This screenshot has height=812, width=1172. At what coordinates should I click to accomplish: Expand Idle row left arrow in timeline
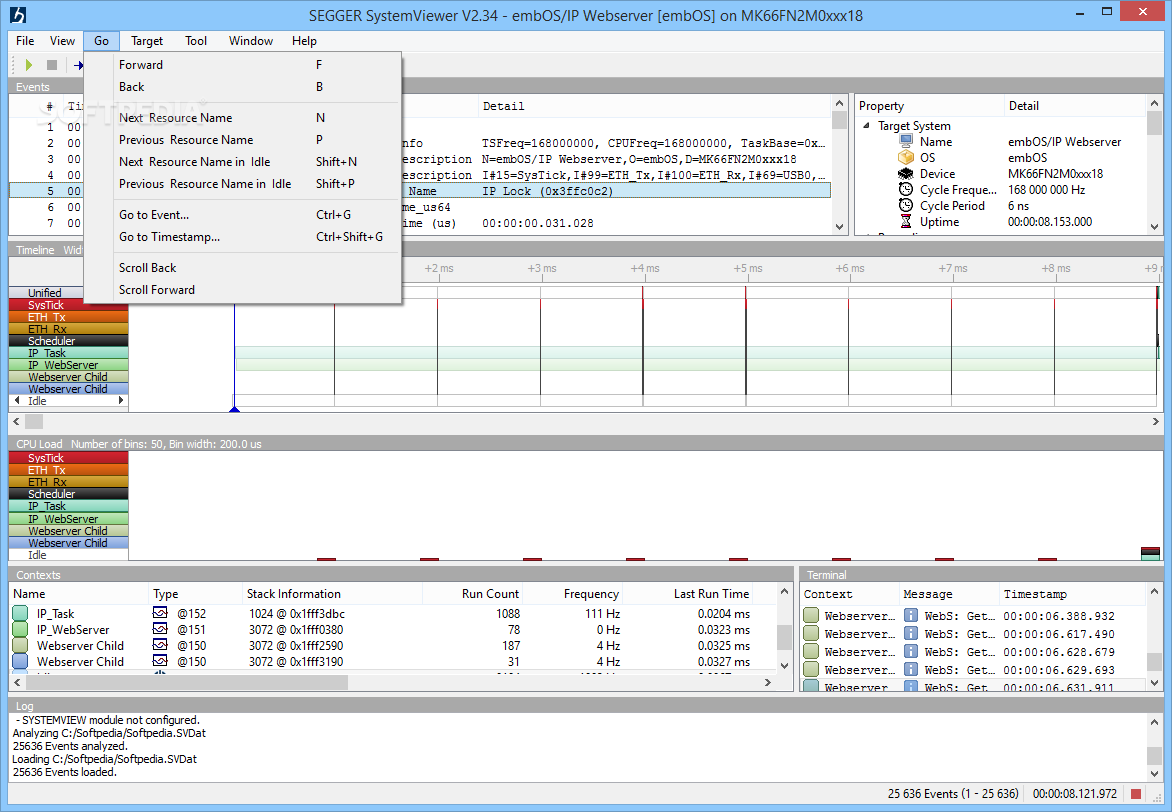tap(17, 401)
